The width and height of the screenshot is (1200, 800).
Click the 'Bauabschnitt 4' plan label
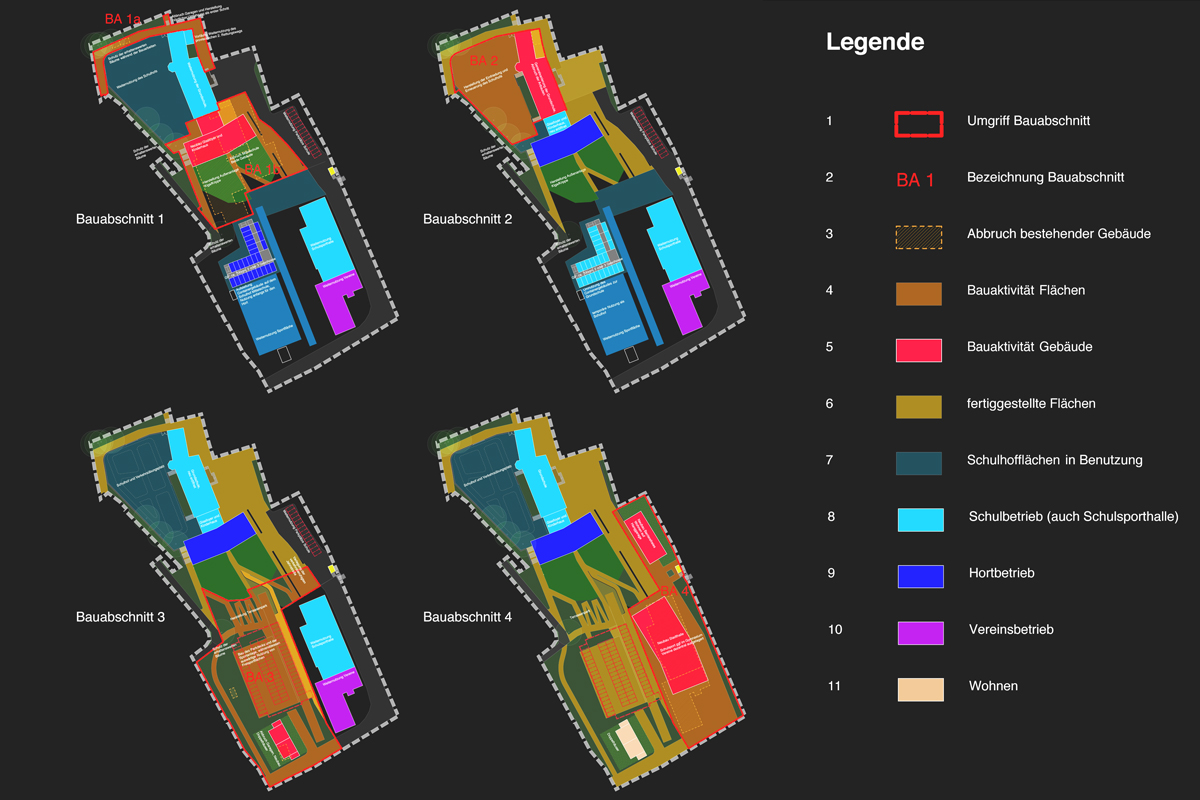(x=467, y=617)
